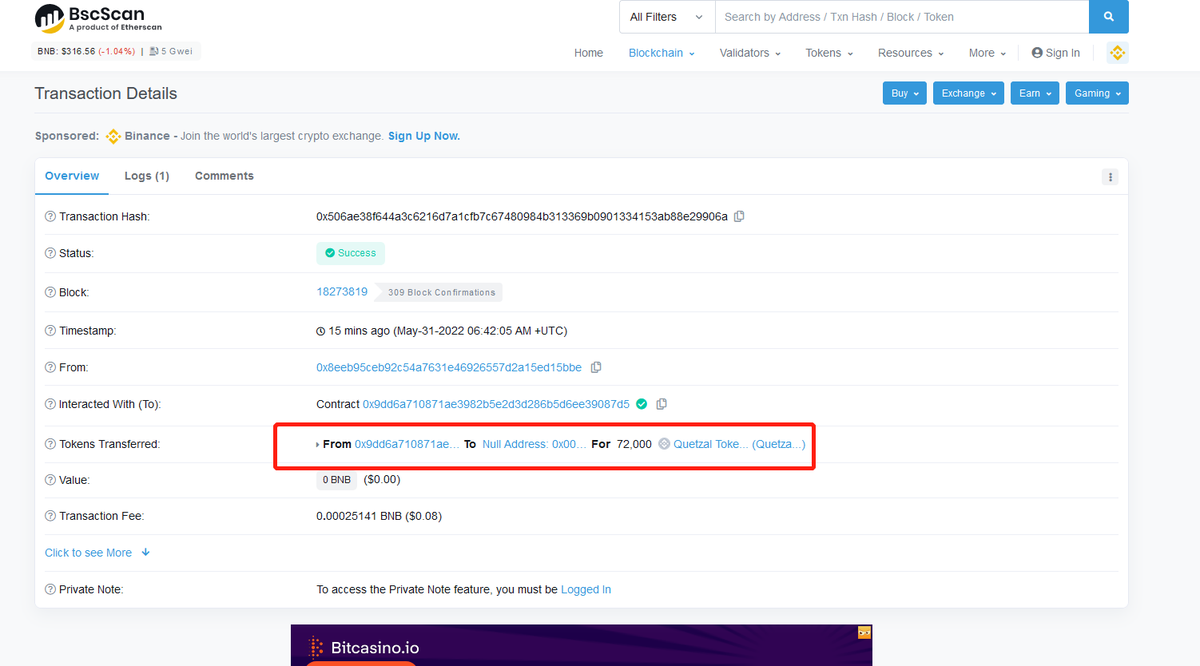Switch to the Overview tab
The width and height of the screenshot is (1200, 666).
click(72, 176)
